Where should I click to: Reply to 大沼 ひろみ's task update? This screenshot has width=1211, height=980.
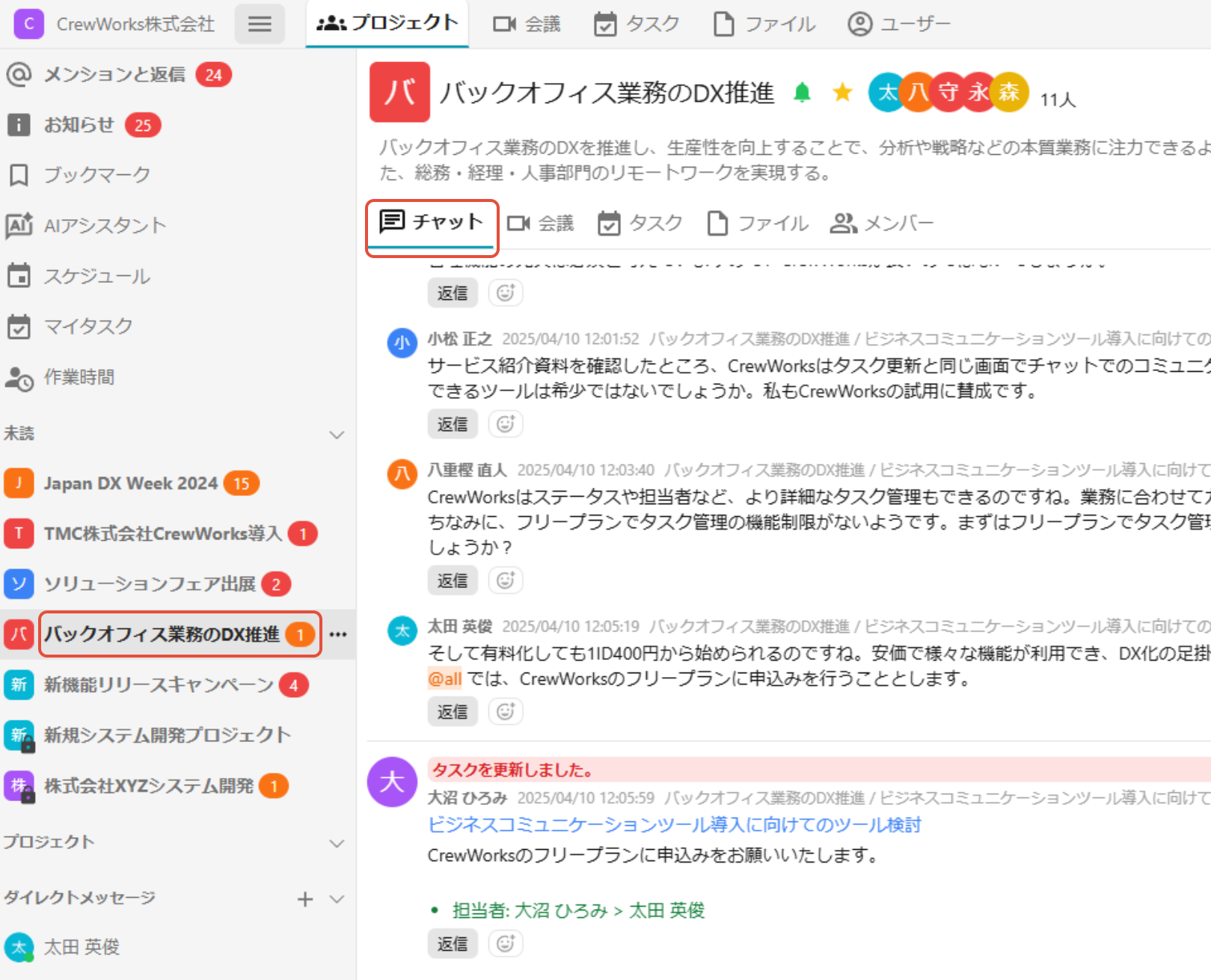click(453, 944)
